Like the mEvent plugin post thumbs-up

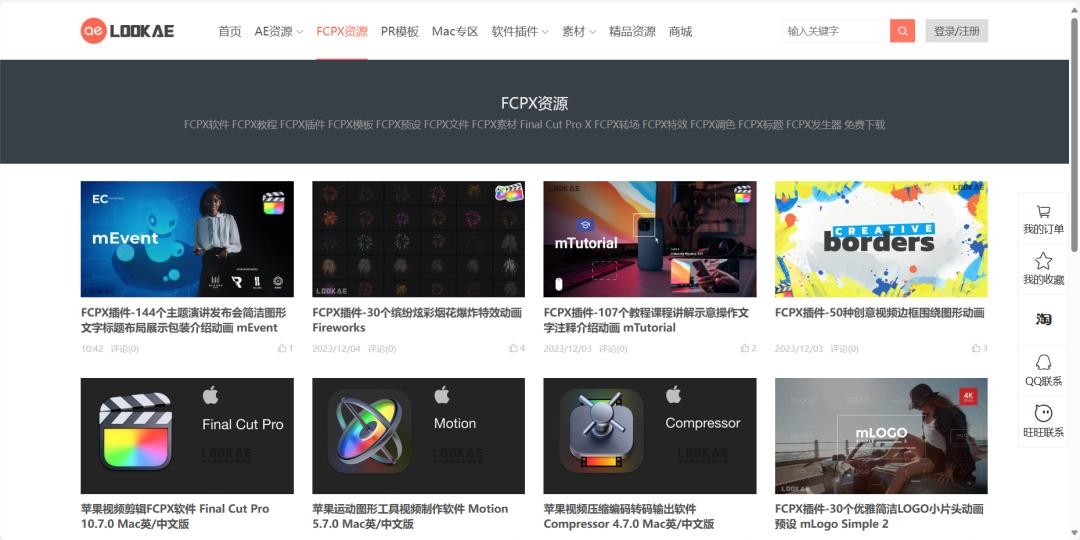point(282,349)
